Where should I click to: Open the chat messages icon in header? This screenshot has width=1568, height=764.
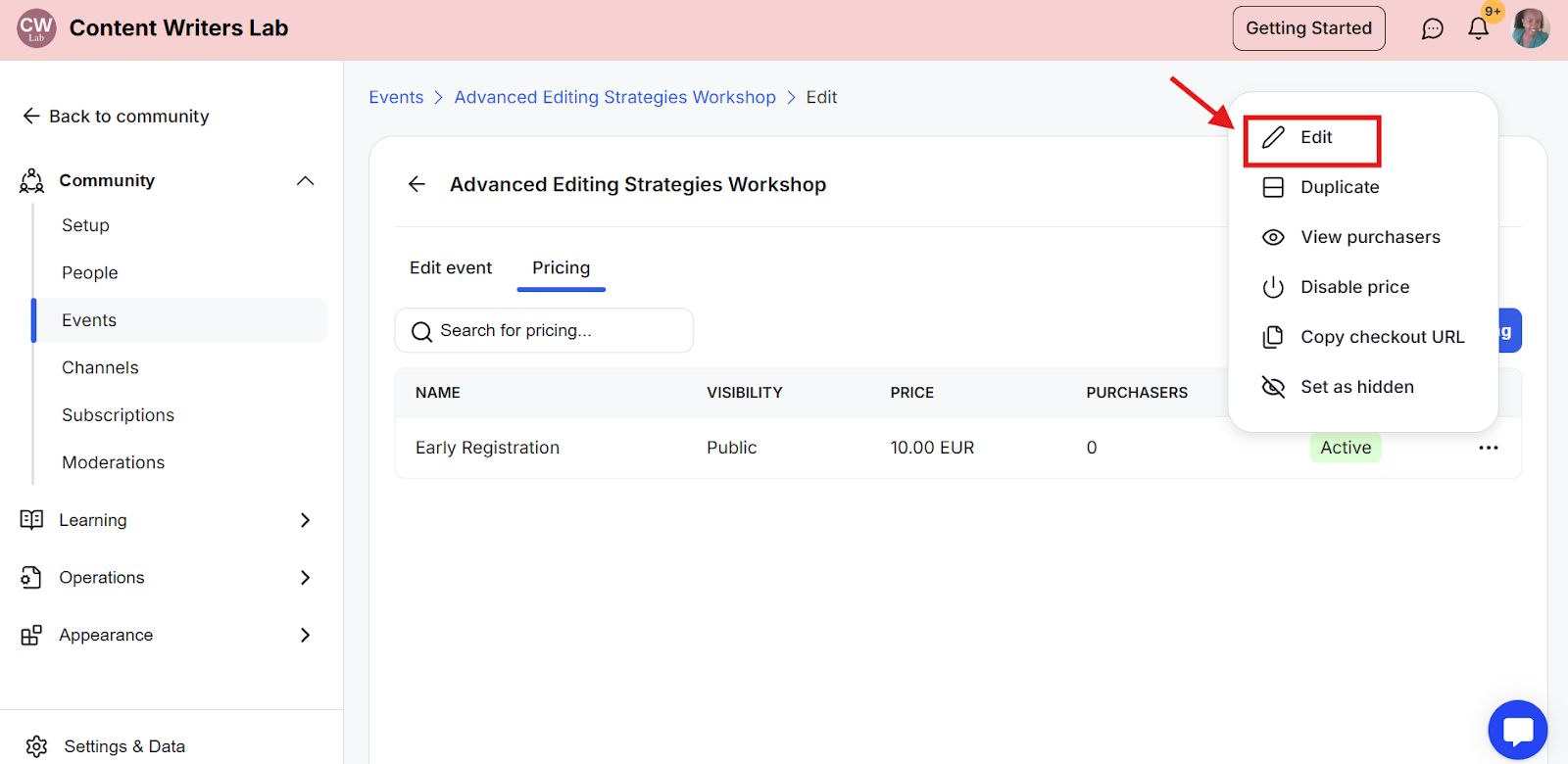(x=1432, y=28)
